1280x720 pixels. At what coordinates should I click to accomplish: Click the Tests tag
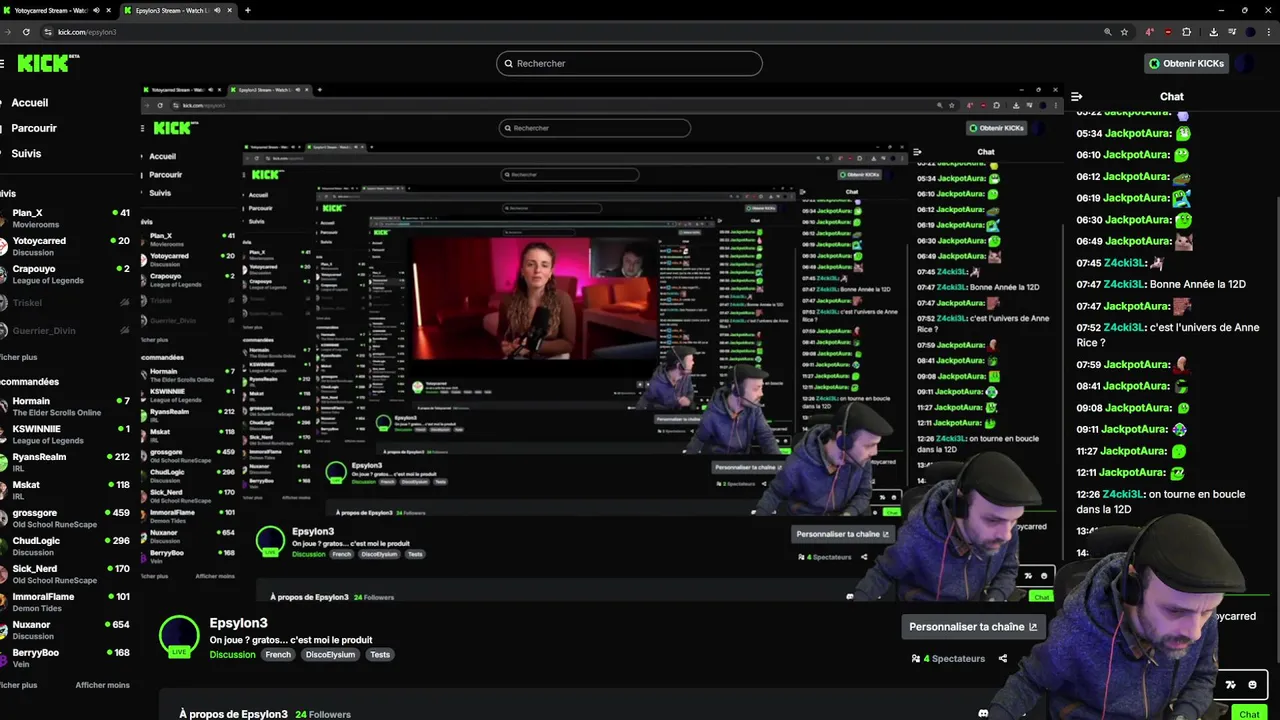(x=380, y=655)
